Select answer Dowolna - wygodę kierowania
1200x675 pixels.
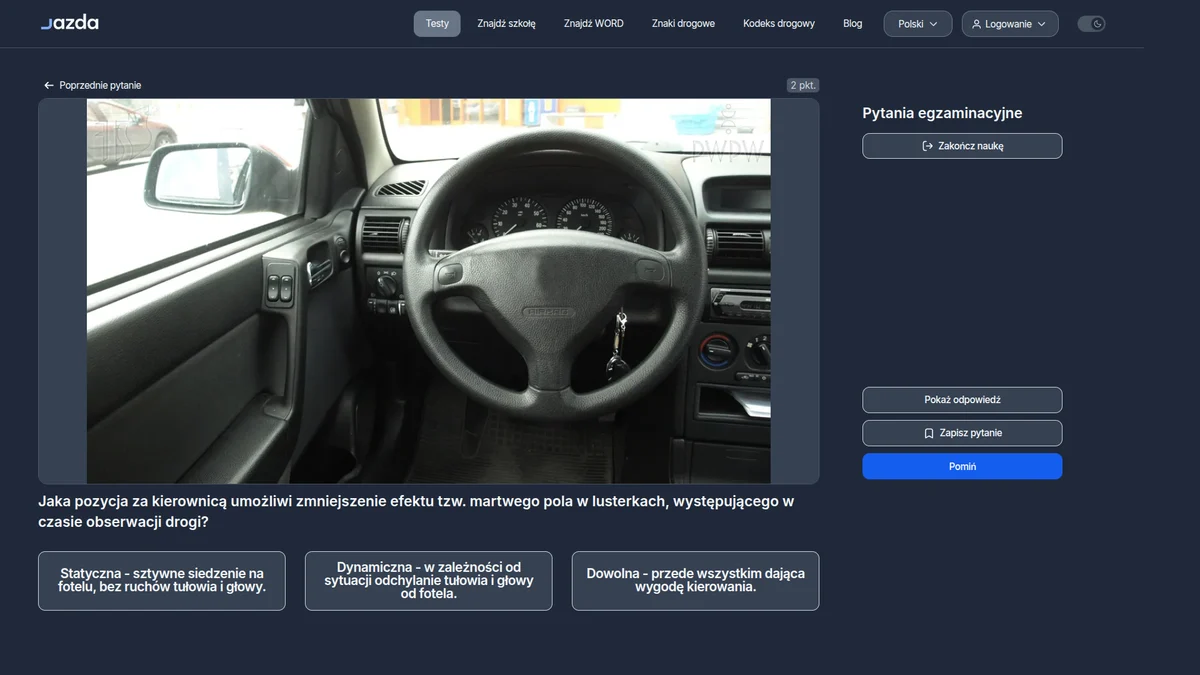(x=695, y=581)
